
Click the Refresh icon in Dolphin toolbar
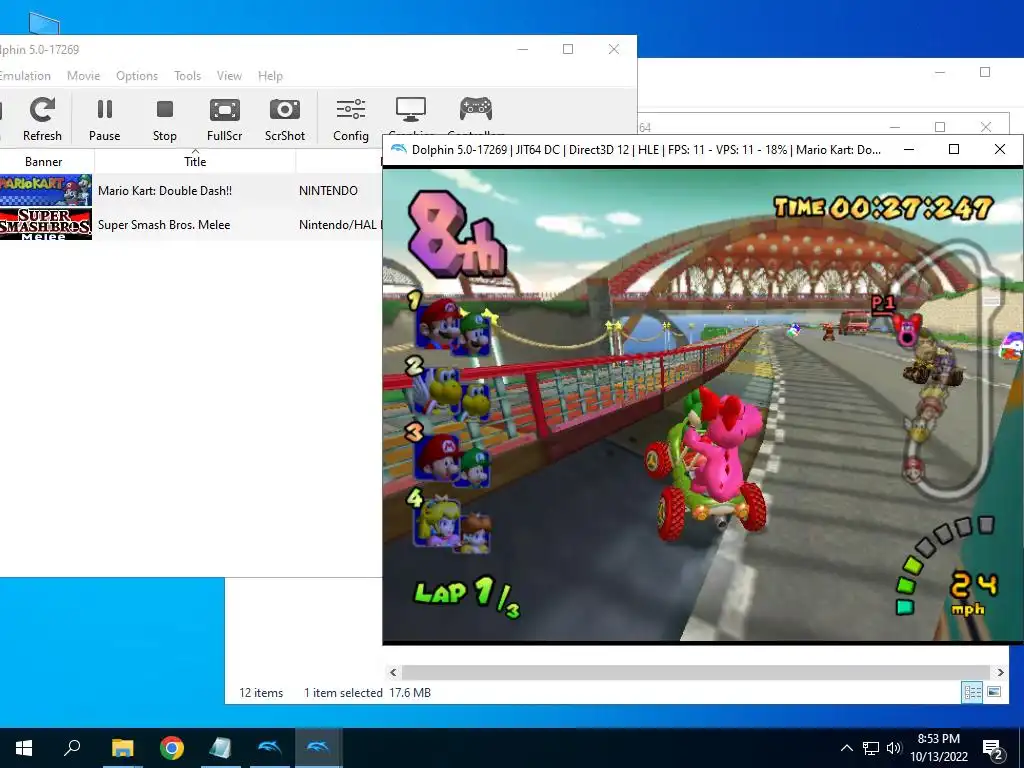[42, 118]
